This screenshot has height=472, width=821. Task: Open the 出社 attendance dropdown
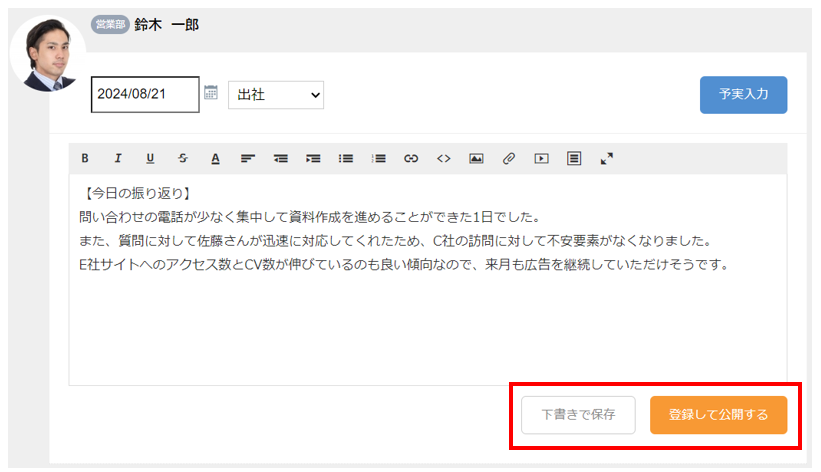(276, 95)
